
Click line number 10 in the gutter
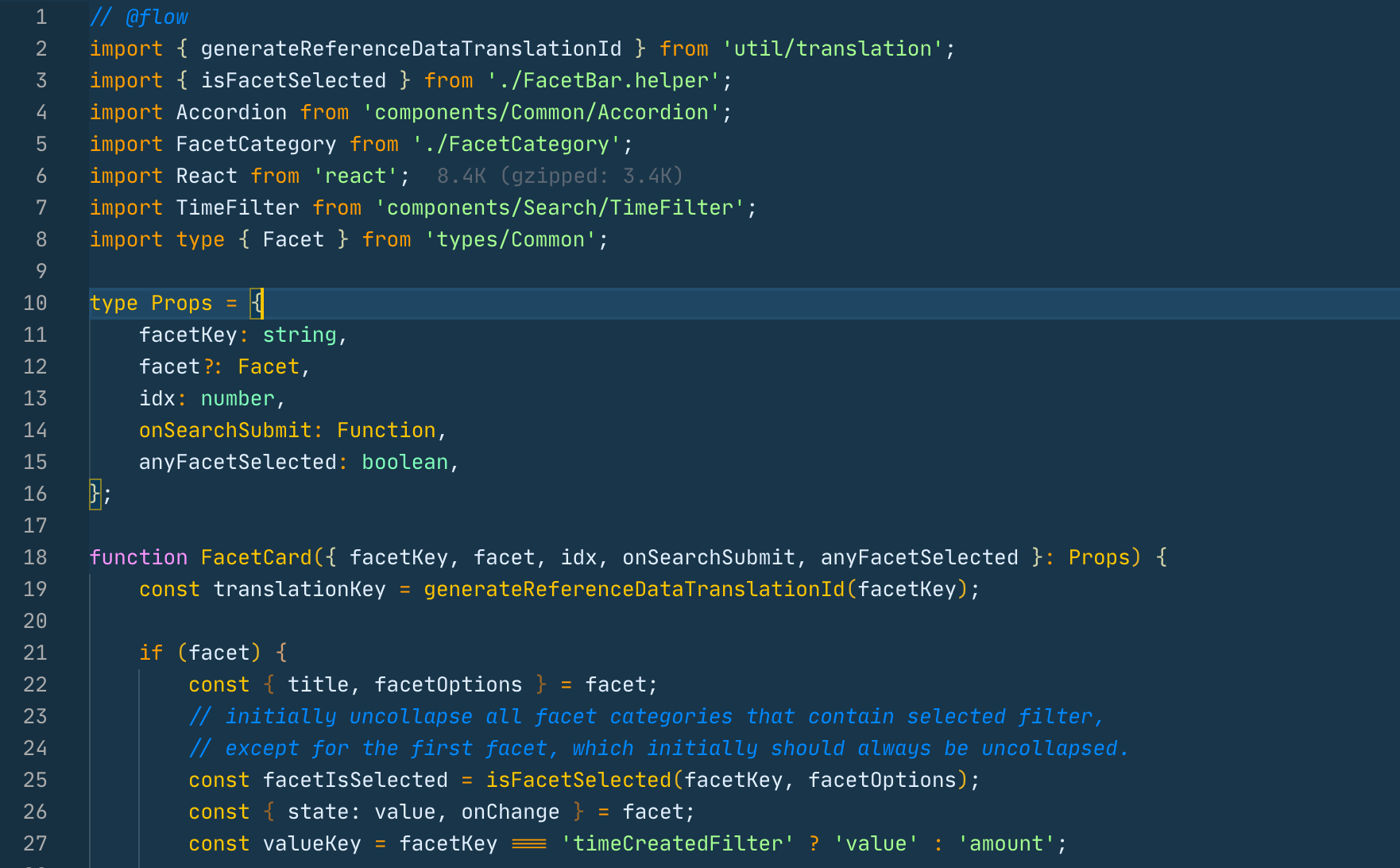click(x=35, y=303)
